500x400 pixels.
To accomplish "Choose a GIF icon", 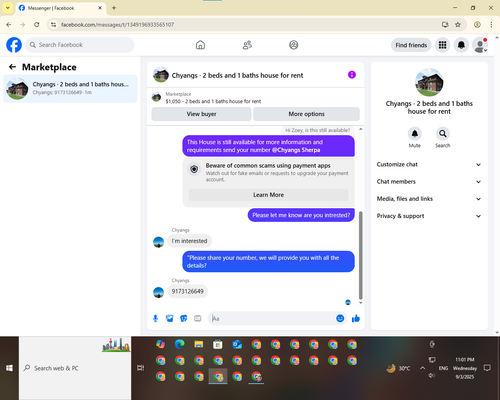I will (x=198, y=318).
